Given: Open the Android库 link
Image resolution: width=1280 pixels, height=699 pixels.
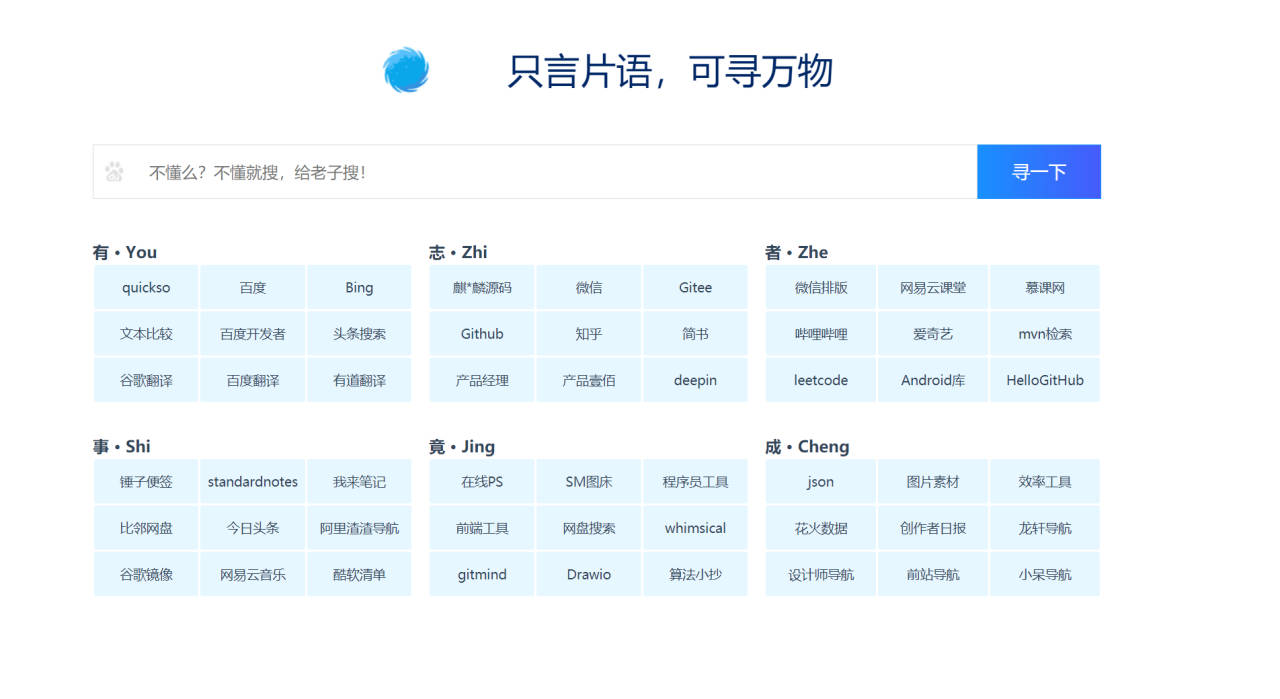Looking at the screenshot, I should [x=933, y=380].
